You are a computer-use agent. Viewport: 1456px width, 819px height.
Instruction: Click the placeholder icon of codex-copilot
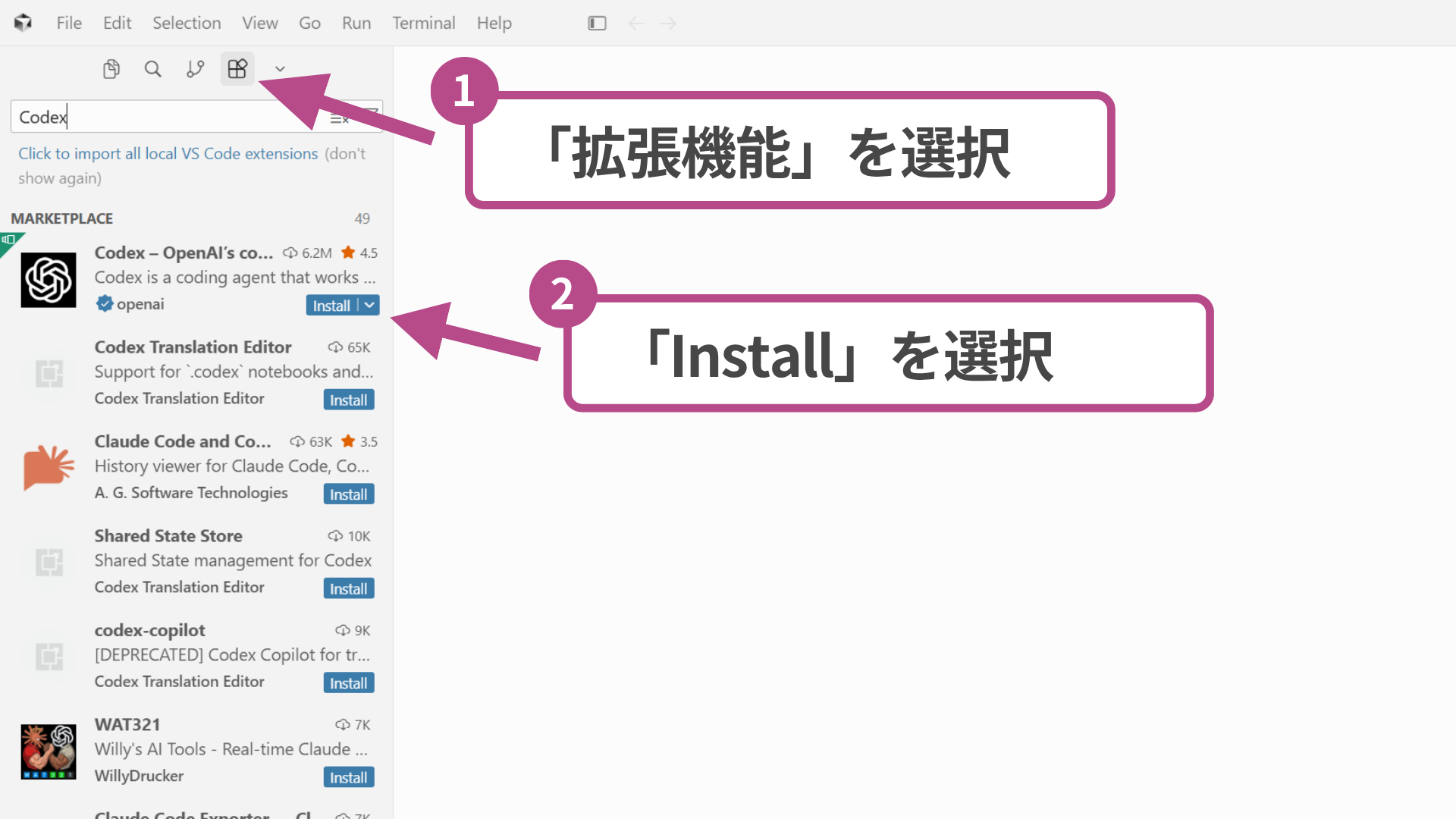coord(49,657)
